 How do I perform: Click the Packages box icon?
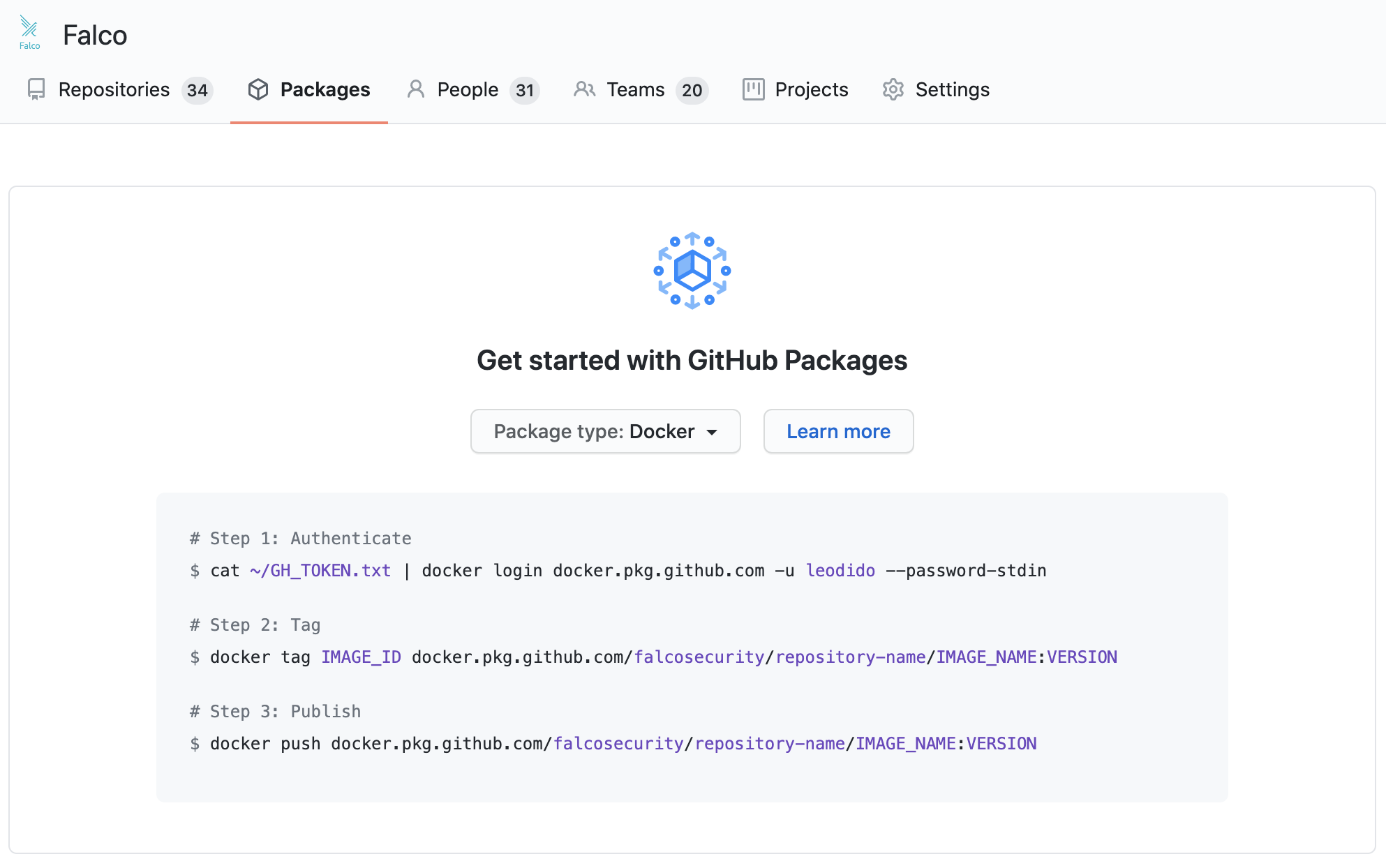tap(258, 89)
